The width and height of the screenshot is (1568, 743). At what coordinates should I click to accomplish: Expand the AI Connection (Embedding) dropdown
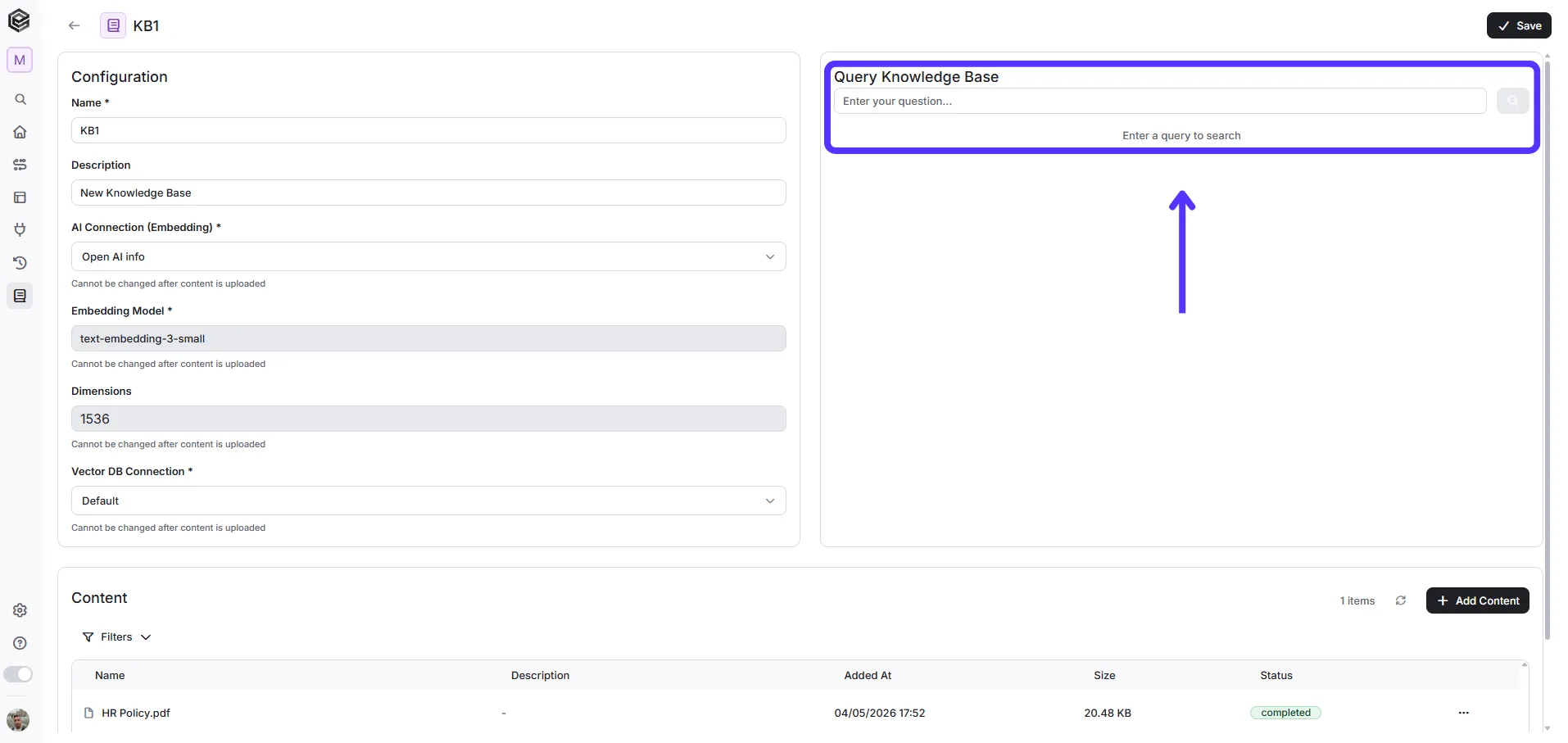coord(428,256)
